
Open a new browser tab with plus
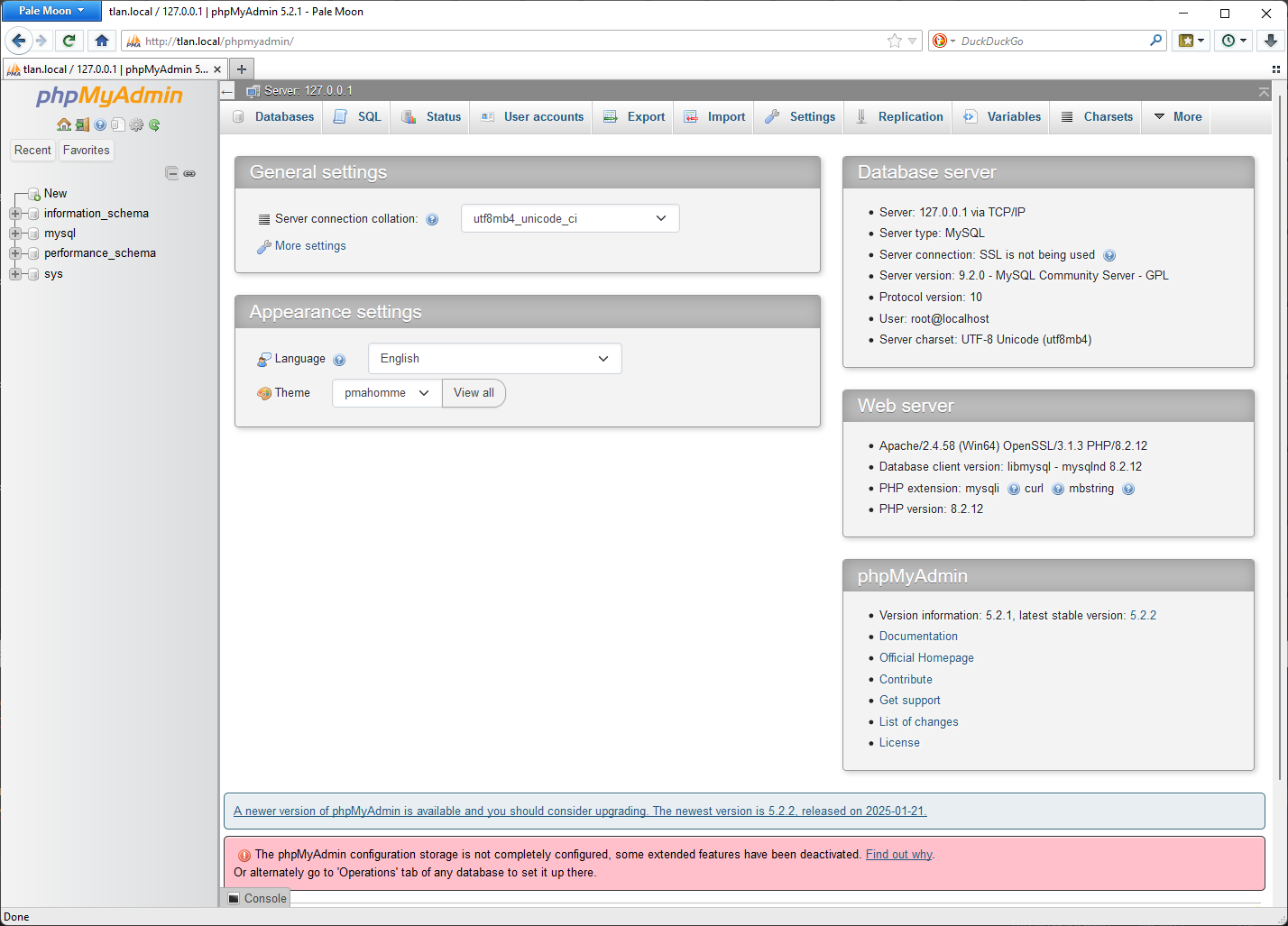(242, 69)
